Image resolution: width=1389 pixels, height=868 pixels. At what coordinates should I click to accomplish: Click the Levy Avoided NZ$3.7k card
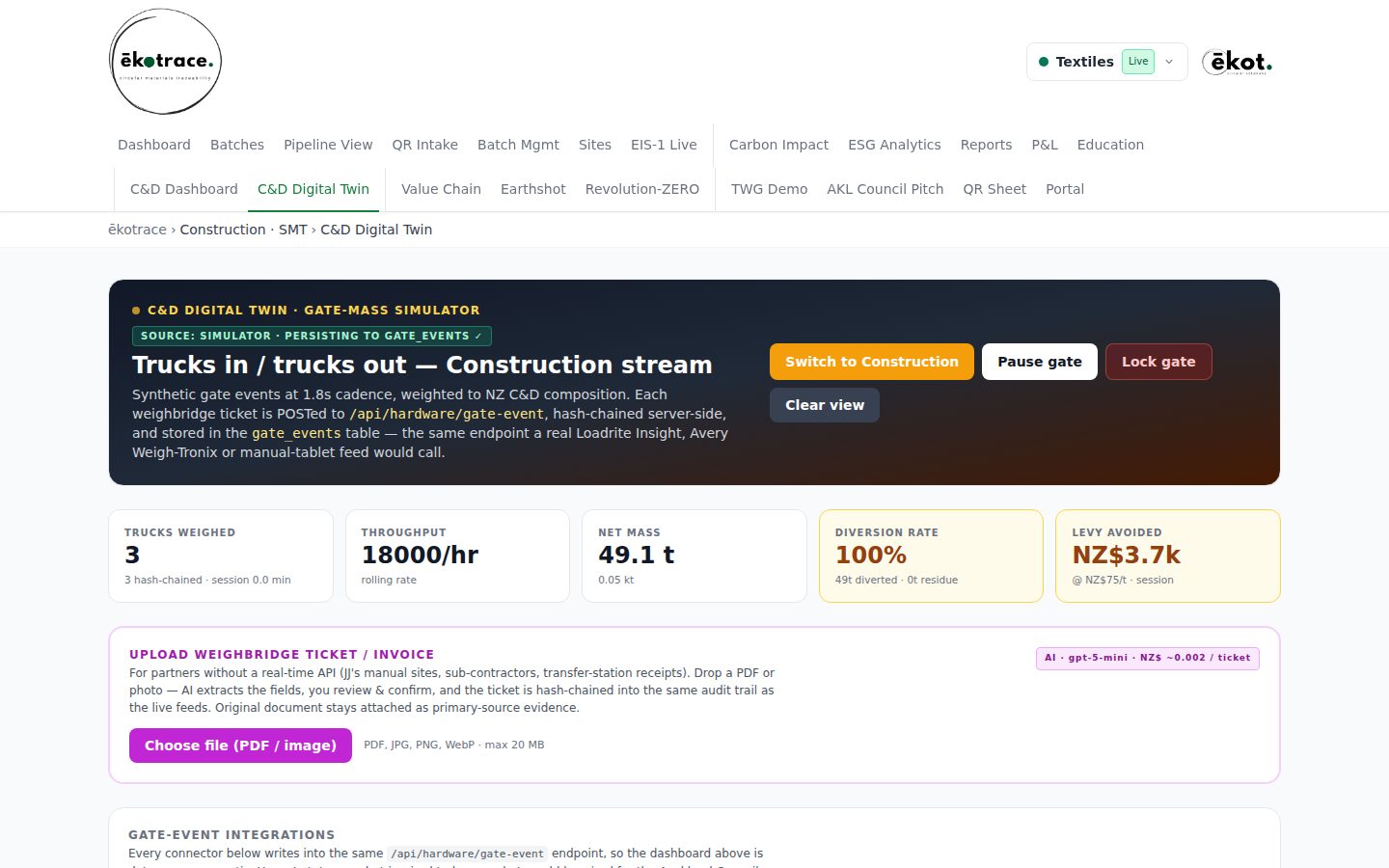(1168, 556)
